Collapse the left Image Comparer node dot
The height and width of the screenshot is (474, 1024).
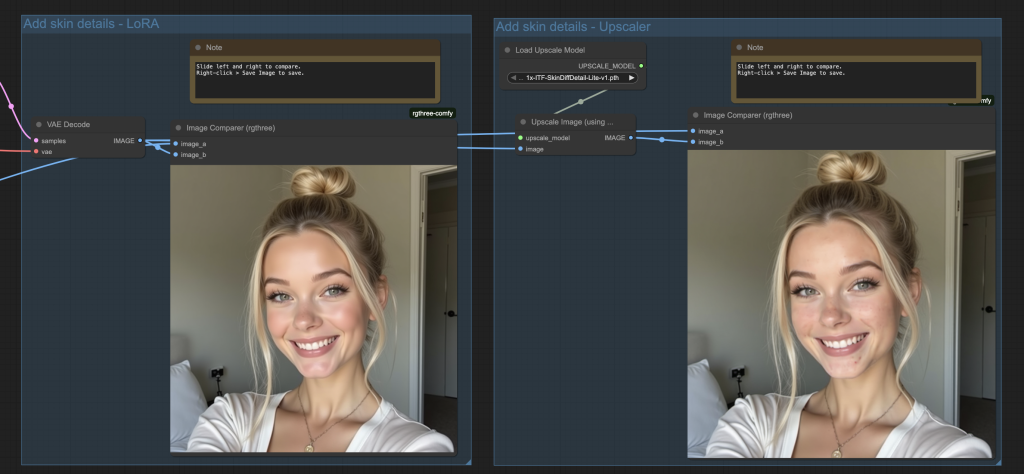178,128
